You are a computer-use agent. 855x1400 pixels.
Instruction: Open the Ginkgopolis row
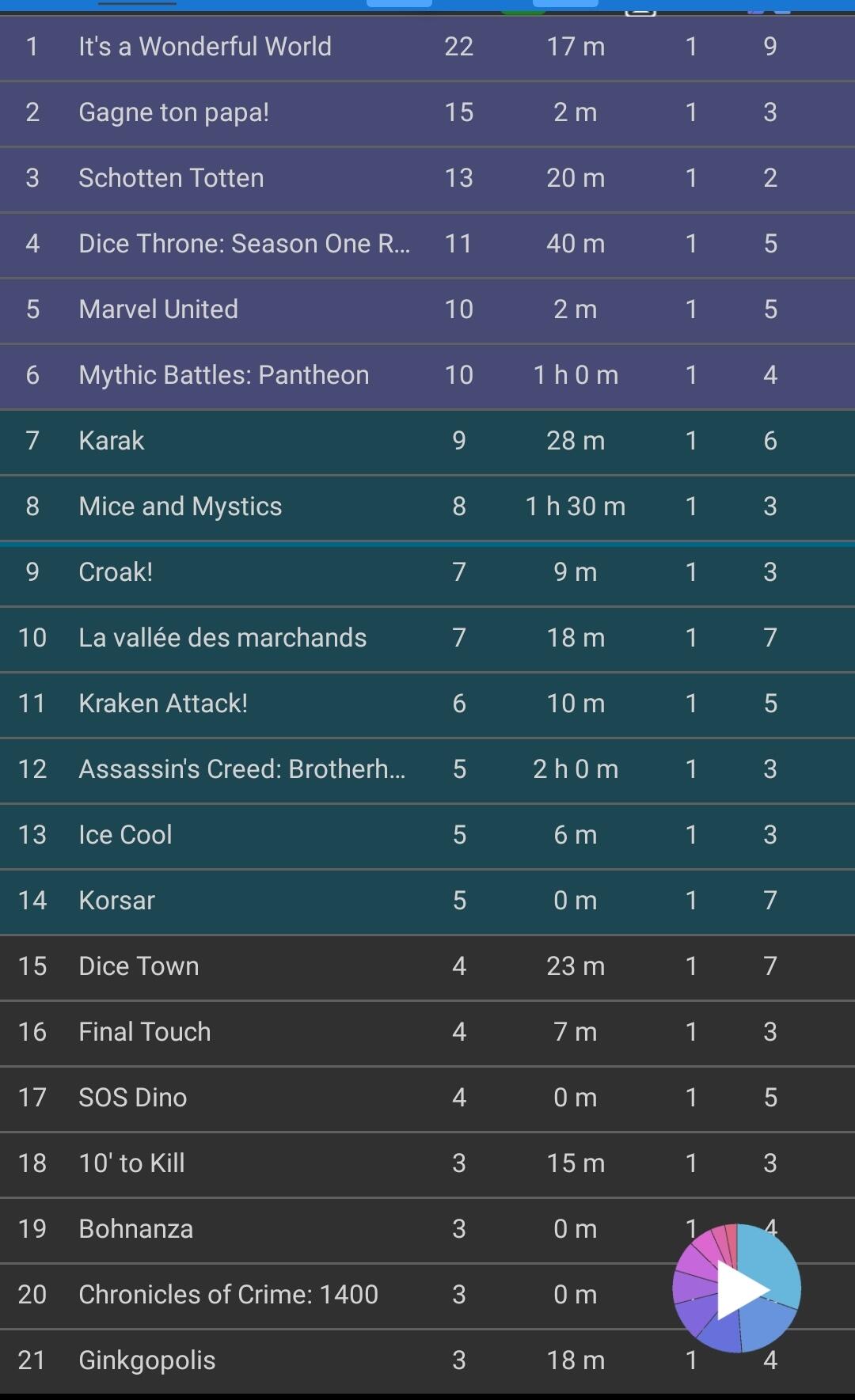pyautogui.click(x=427, y=1361)
